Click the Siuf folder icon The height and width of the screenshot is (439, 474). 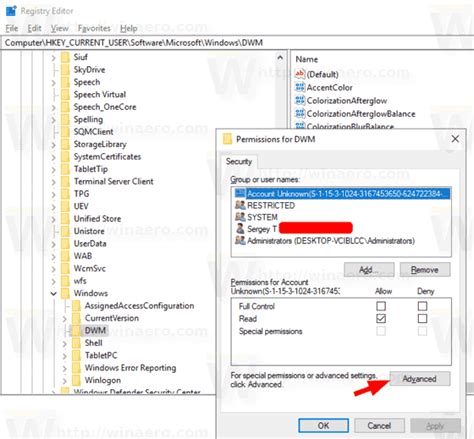coord(65,57)
